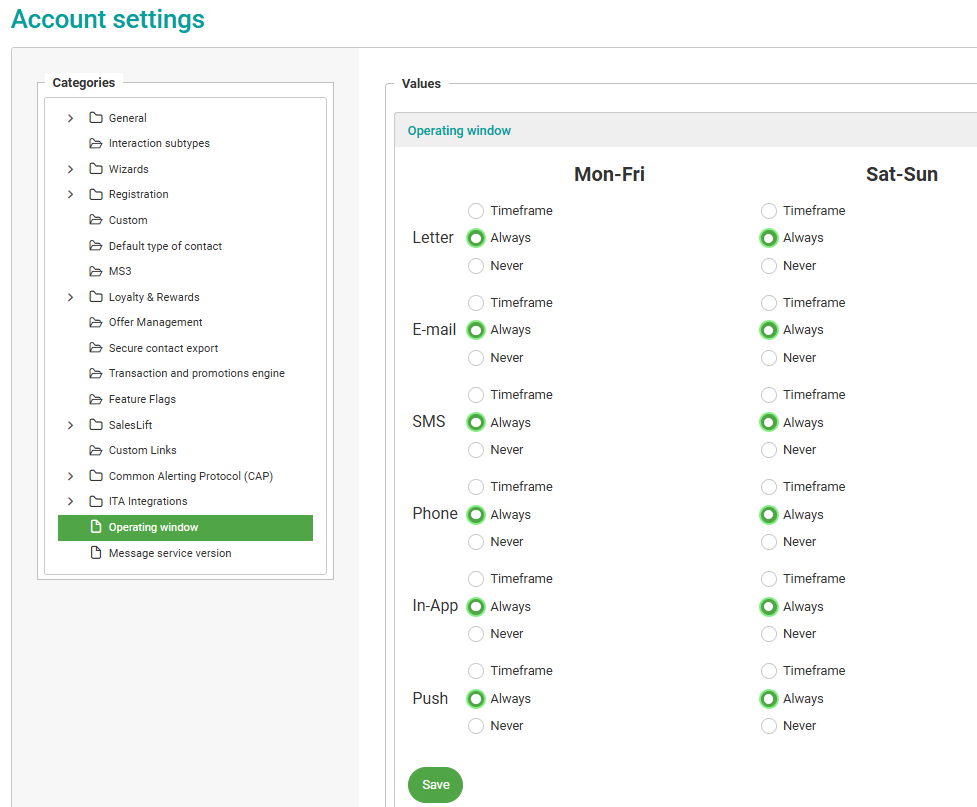The height and width of the screenshot is (807, 977).
Task: Choose Timeframe for SMS on Mon-Fri
Action: pos(476,395)
